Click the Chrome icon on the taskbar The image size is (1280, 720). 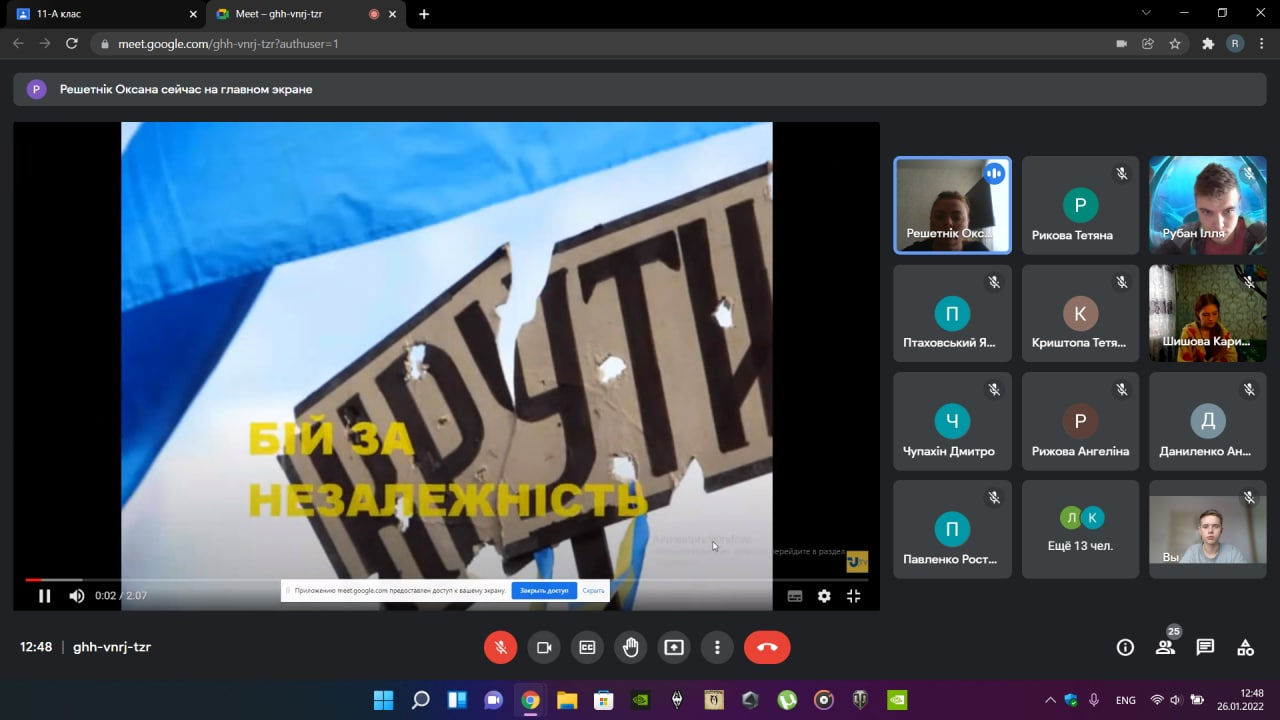point(530,700)
